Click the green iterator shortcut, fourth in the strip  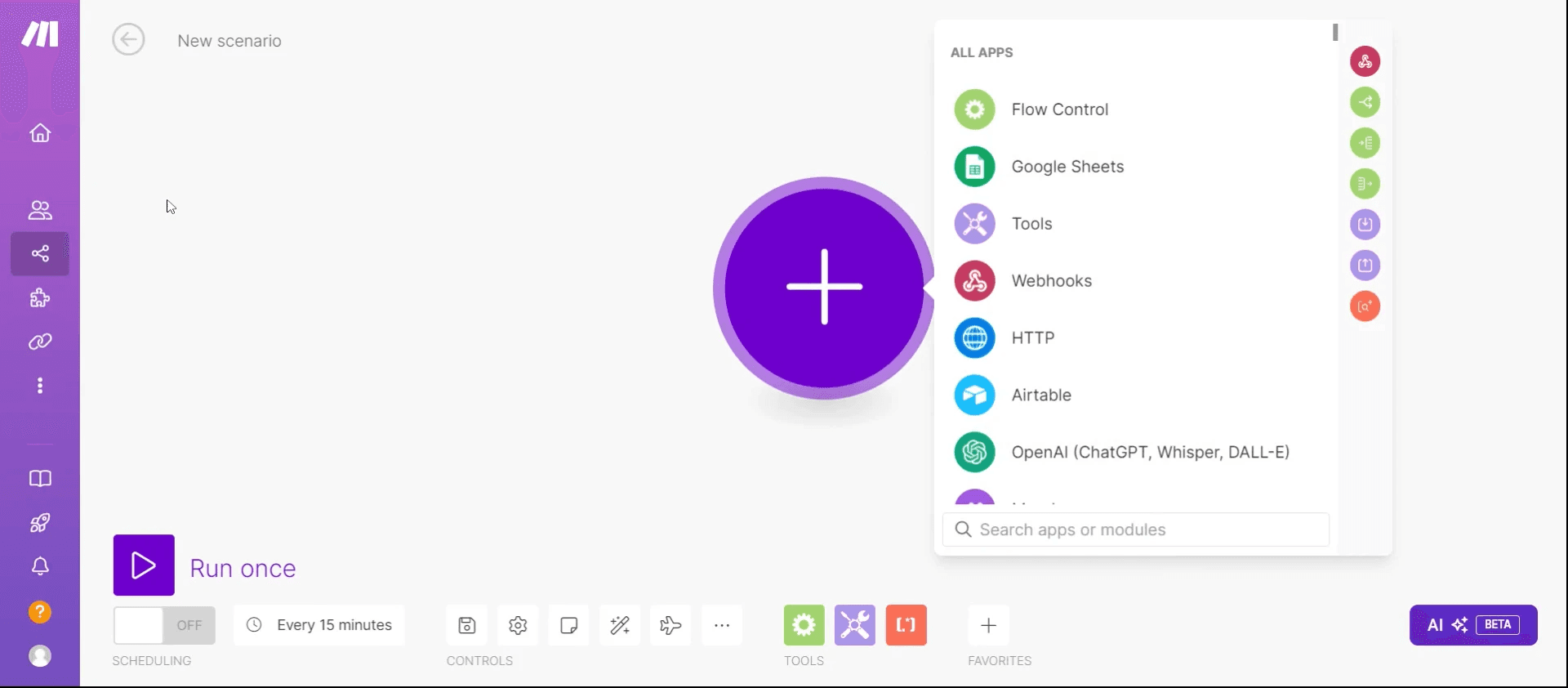tap(1365, 184)
